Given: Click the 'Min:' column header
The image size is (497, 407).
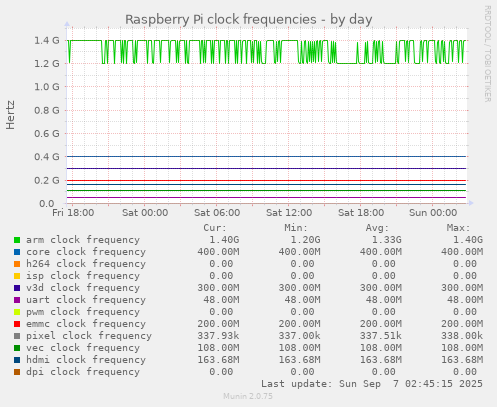Looking at the screenshot, I should 296,228.
